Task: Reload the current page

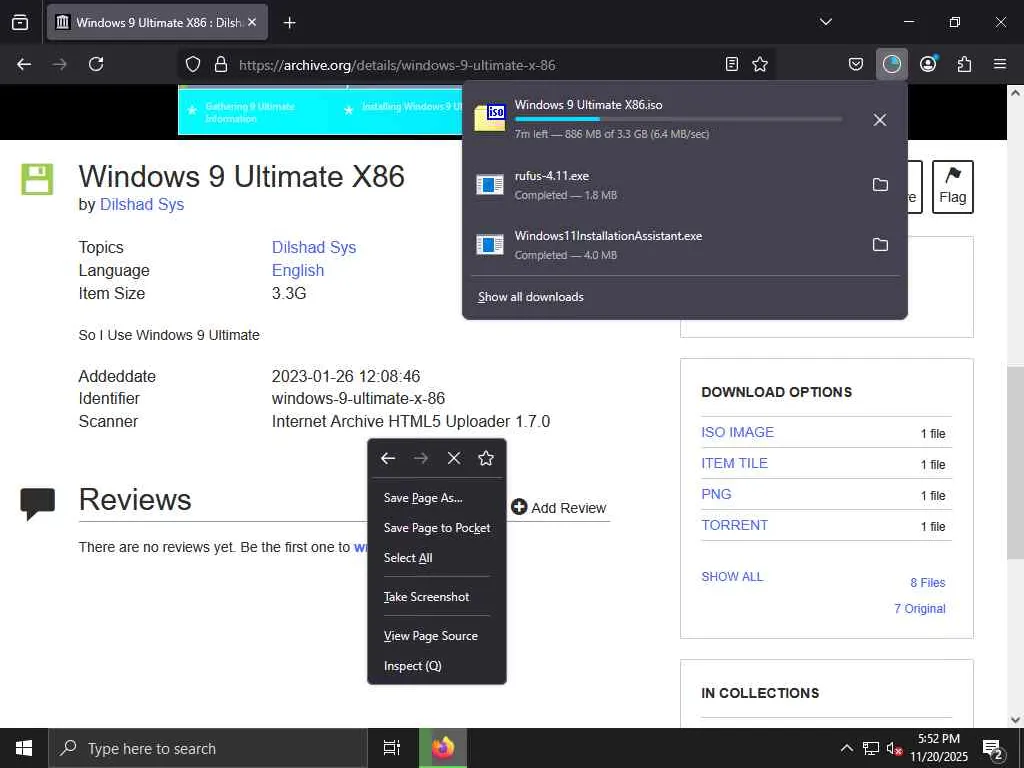Action: tap(96, 64)
